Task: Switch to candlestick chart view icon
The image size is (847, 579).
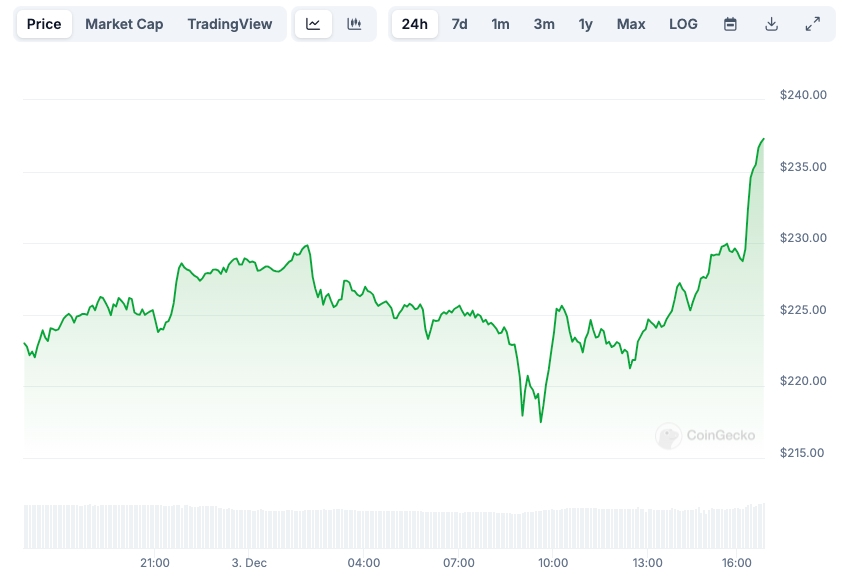Action: pos(354,24)
